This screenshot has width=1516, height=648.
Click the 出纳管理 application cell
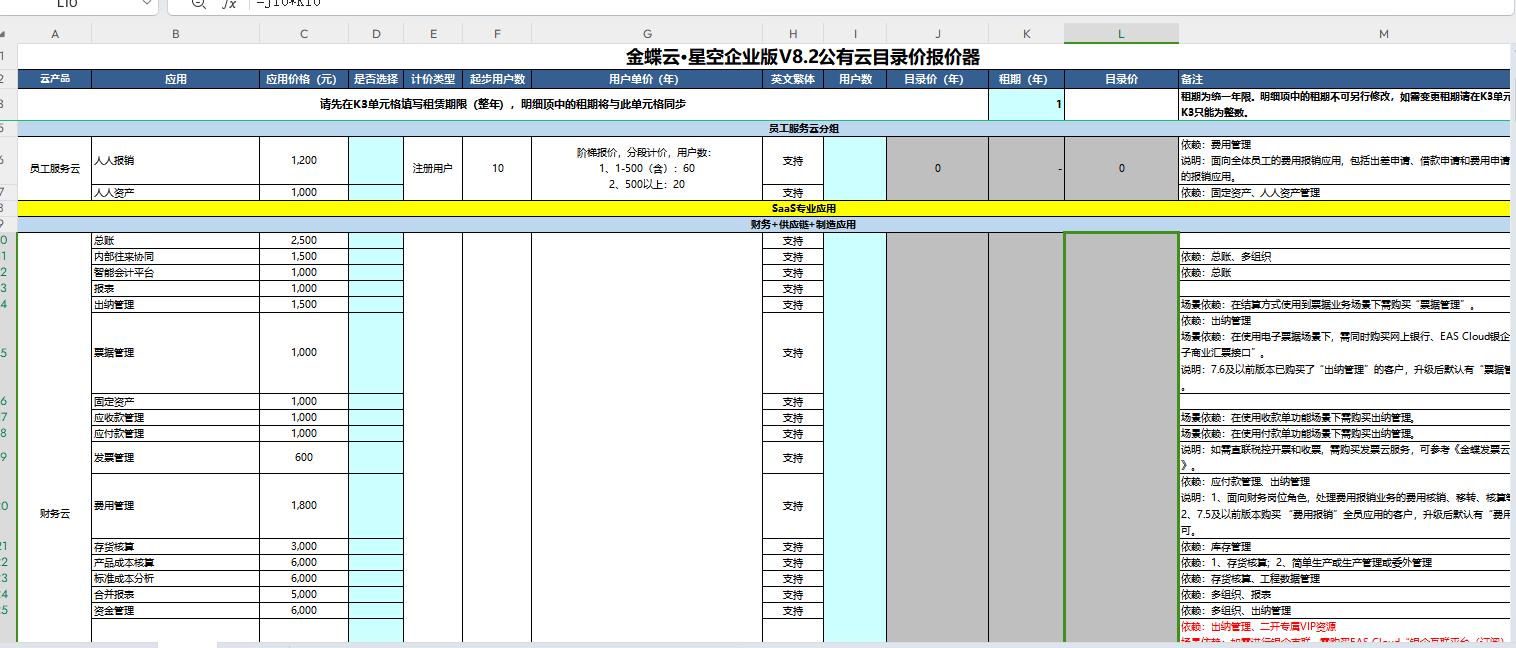[x=175, y=305]
